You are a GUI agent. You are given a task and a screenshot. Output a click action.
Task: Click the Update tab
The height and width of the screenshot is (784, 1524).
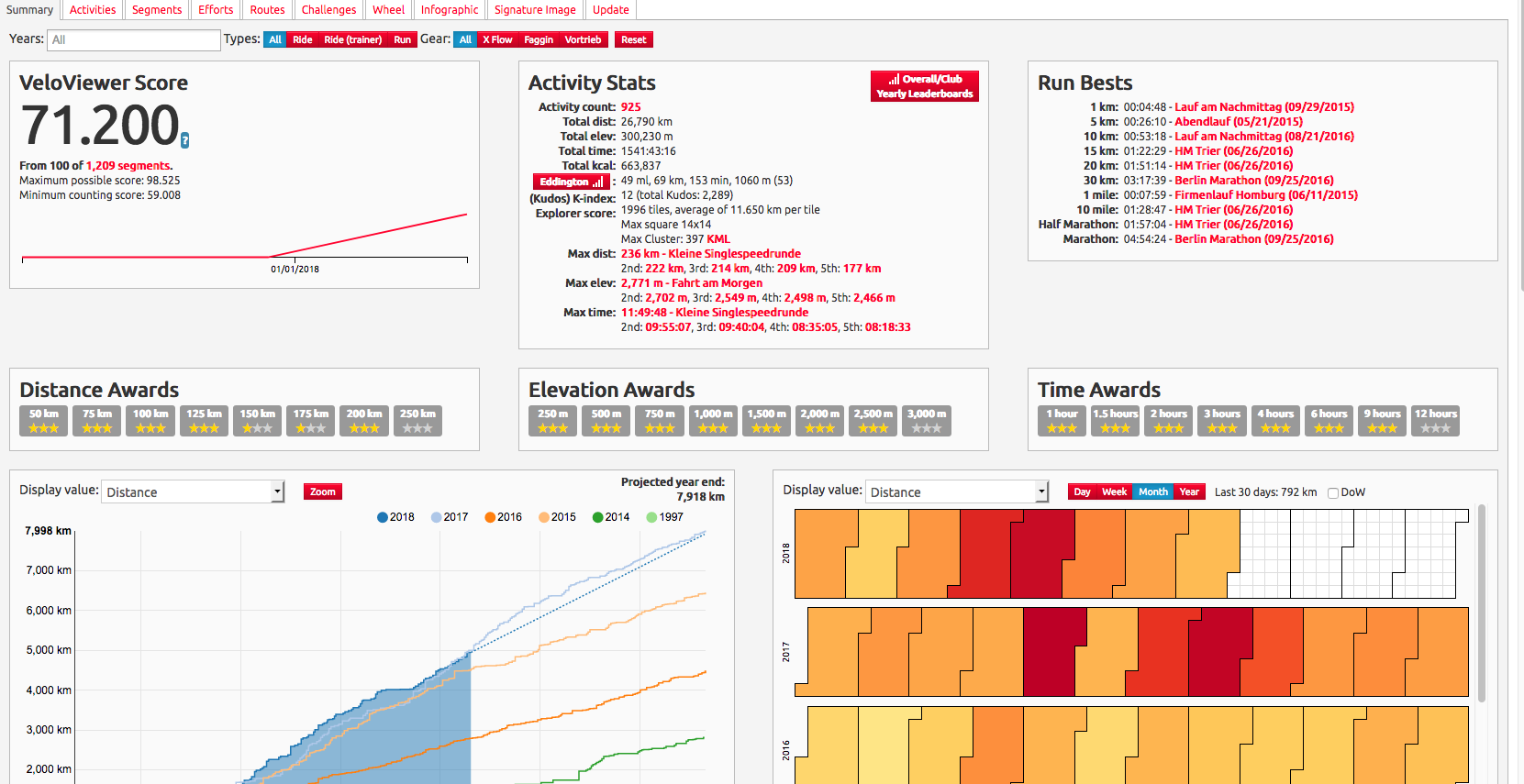pyautogui.click(x=610, y=10)
